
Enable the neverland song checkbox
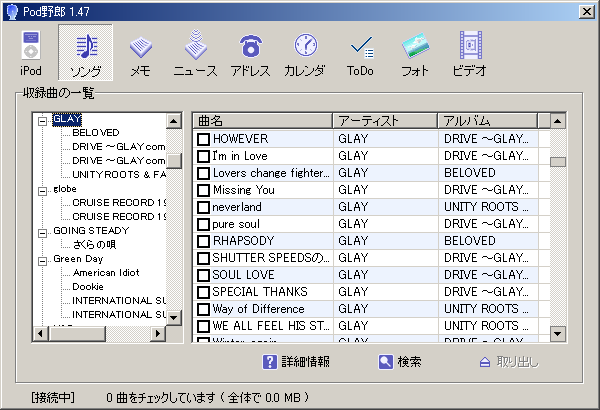[x=203, y=207]
